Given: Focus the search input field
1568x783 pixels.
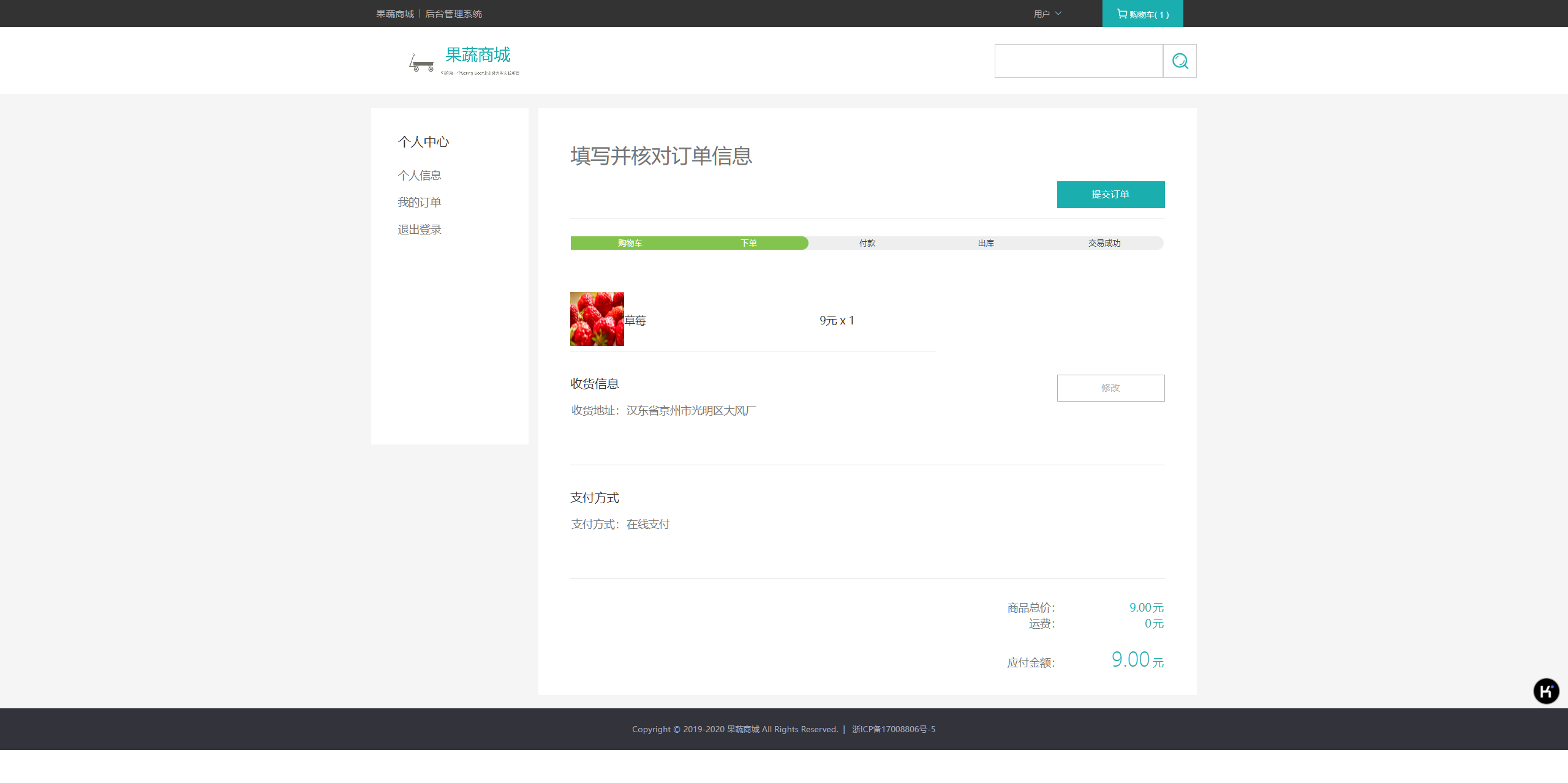Looking at the screenshot, I should pyautogui.click(x=1079, y=61).
